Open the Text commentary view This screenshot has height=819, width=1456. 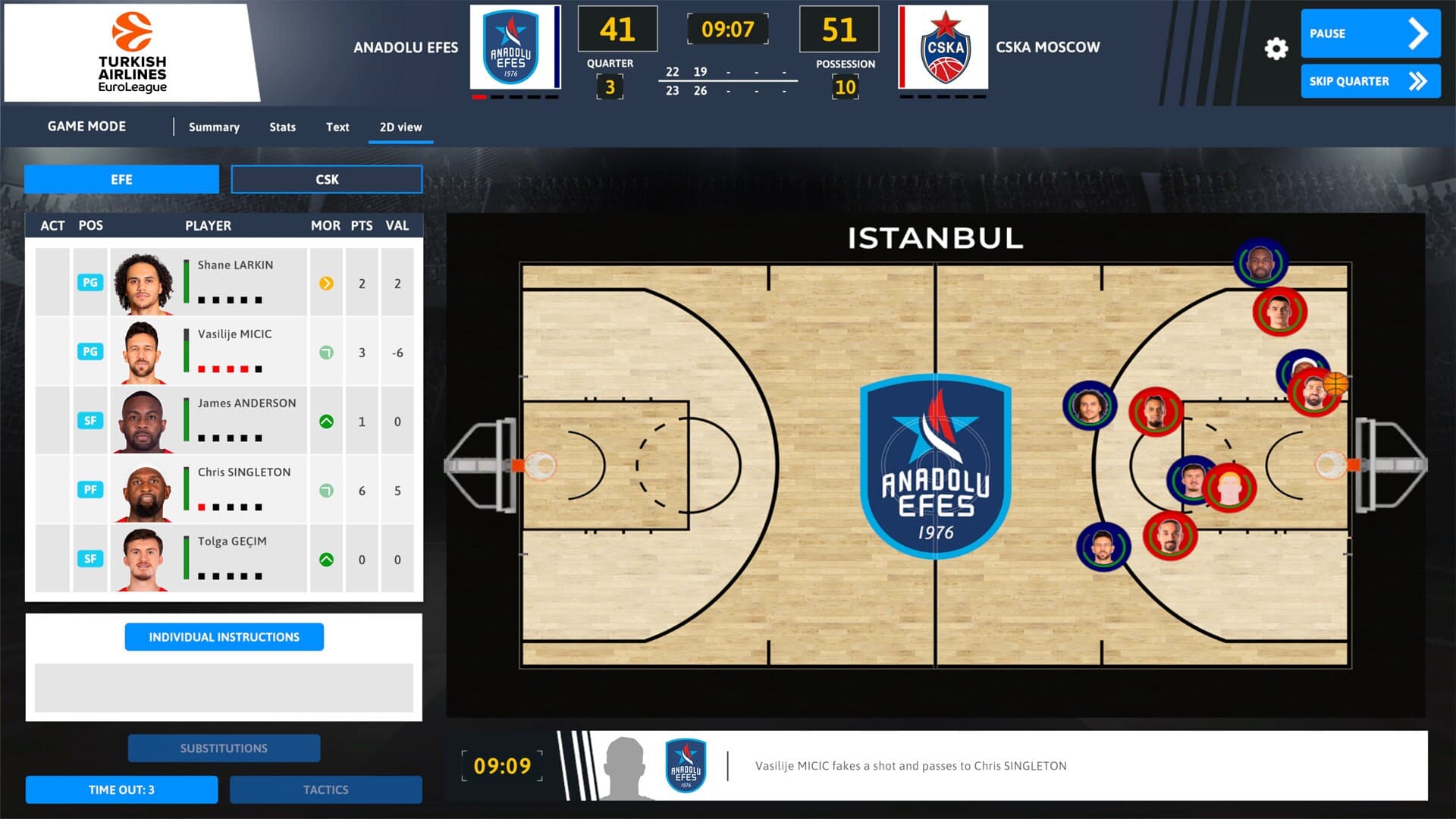tap(337, 127)
